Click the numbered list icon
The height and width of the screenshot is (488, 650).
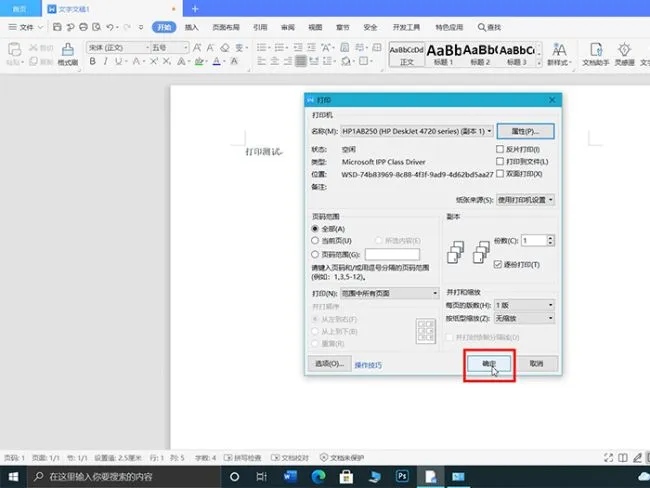[279, 48]
